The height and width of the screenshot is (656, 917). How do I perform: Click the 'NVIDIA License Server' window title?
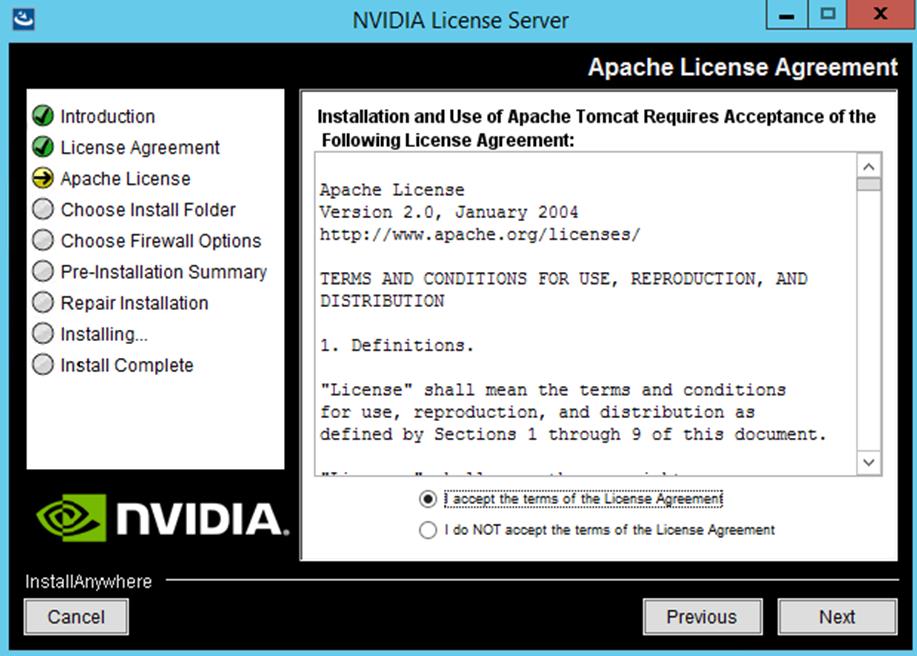pyautogui.click(x=460, y=20)
